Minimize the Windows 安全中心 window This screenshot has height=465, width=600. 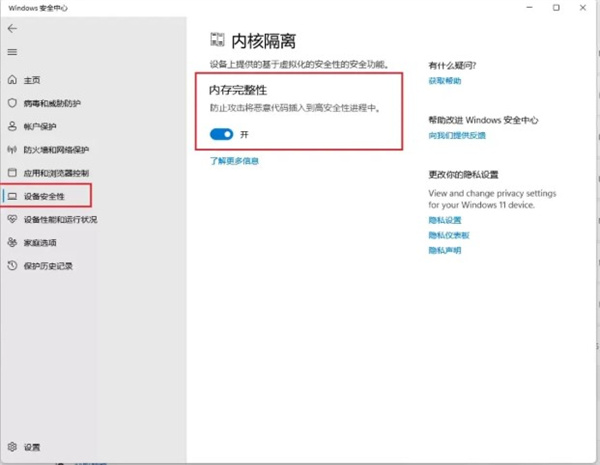pos(530,8)
